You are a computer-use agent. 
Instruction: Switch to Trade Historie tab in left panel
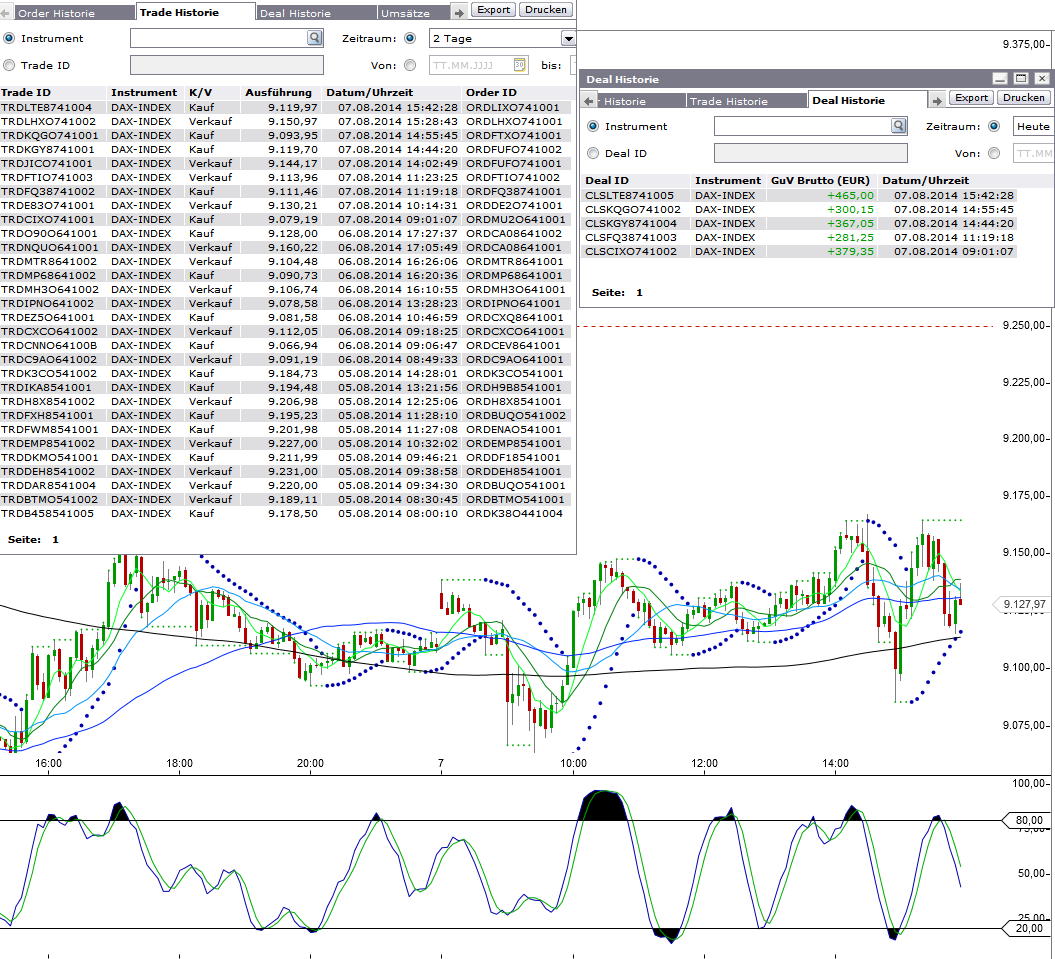tap(195, 12)
